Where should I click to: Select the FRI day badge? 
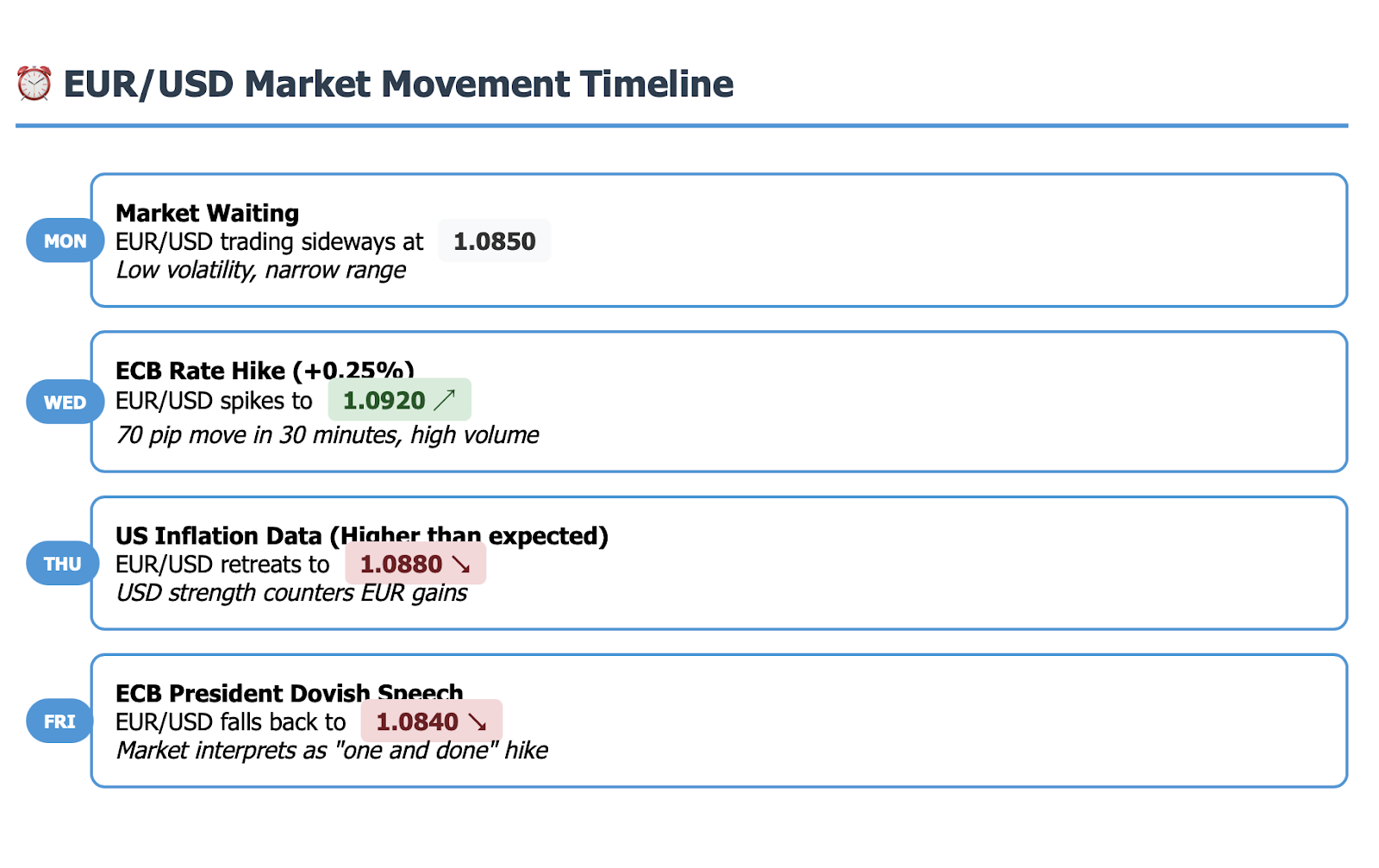point(59,721)
